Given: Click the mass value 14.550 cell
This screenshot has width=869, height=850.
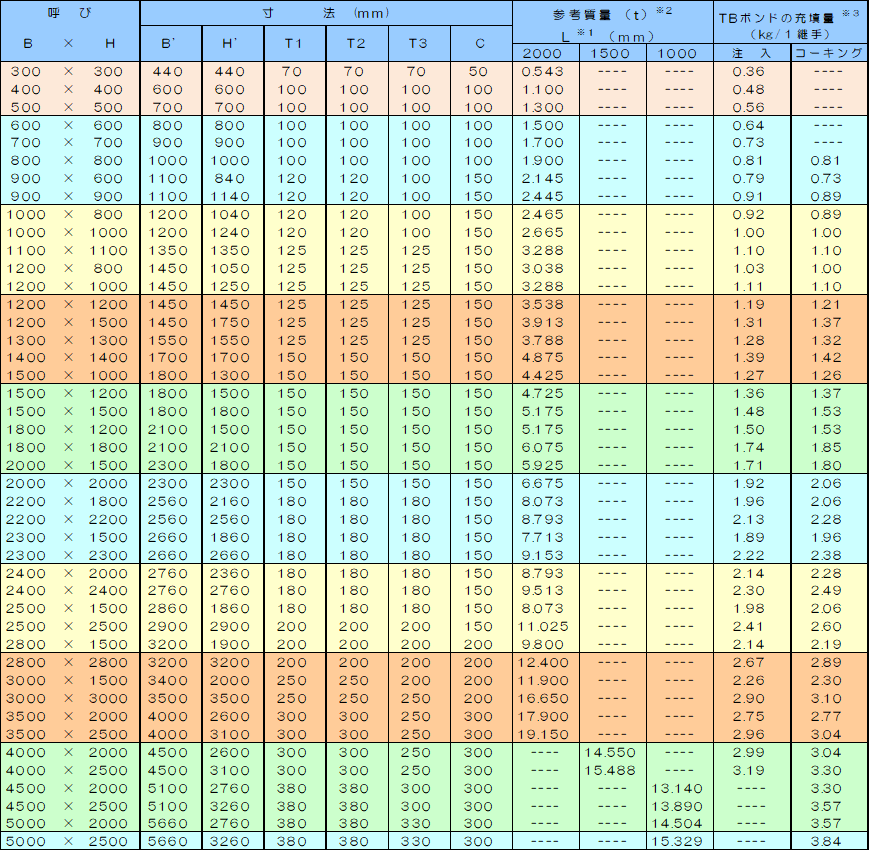Looking at the screenshot, I should (611, 752).
